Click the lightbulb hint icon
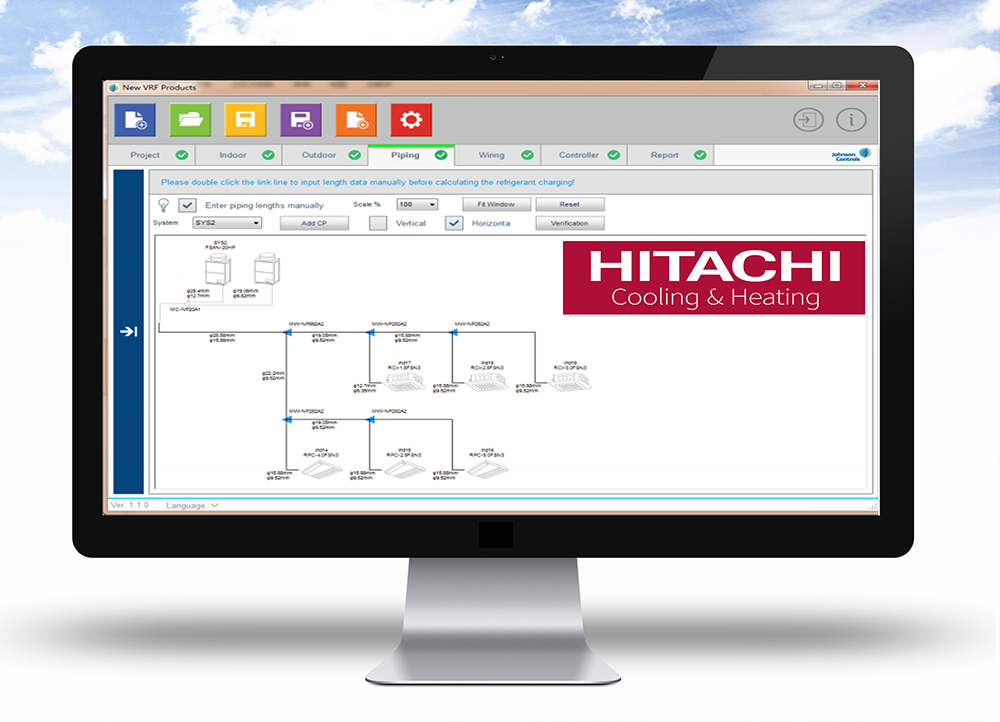This screenshot has width=1000, height=722. pyautogui.click(x=163, y=205)
